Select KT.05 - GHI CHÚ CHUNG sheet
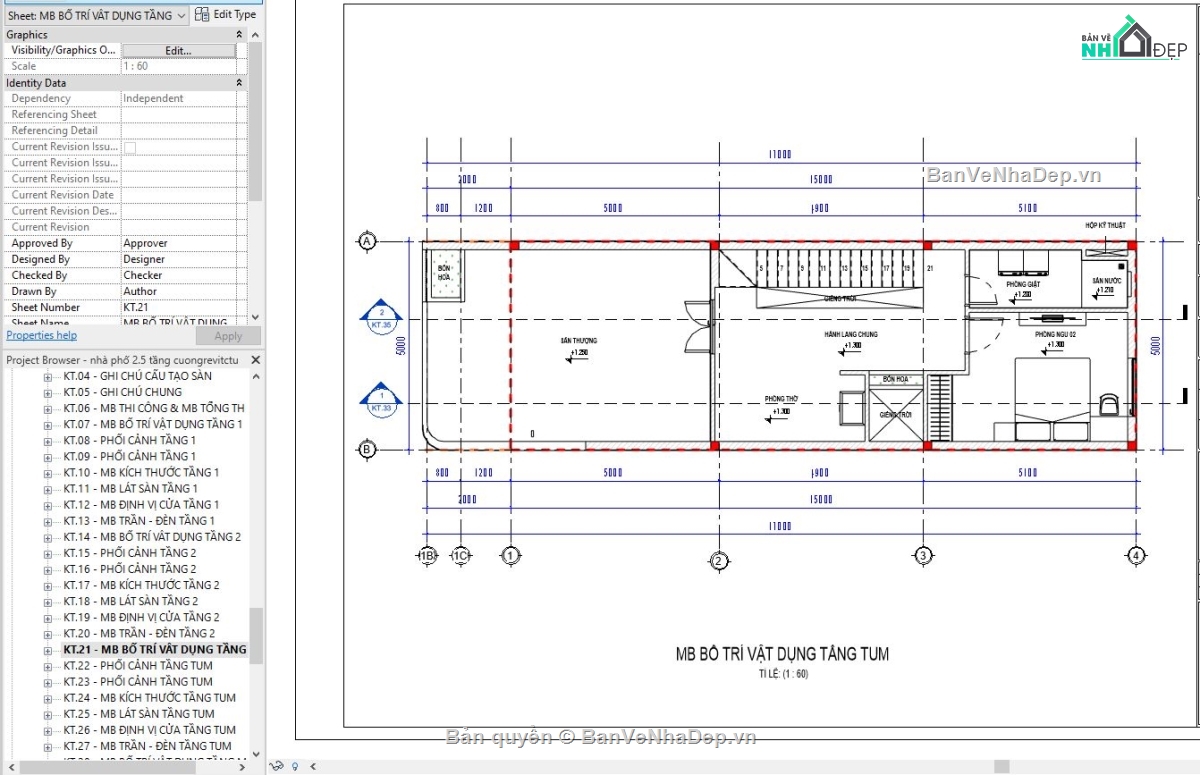Screen dimensions: 1200x775 (122, 392)
